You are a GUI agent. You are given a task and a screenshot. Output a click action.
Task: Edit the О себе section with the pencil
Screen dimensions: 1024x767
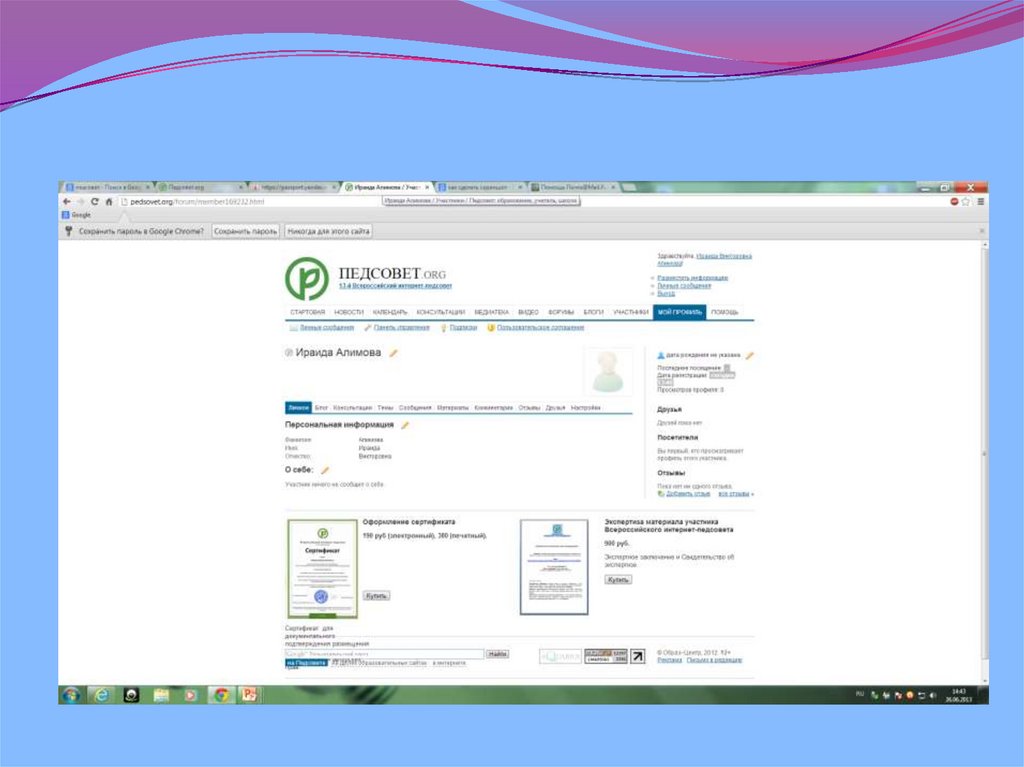tap(325, 470)
